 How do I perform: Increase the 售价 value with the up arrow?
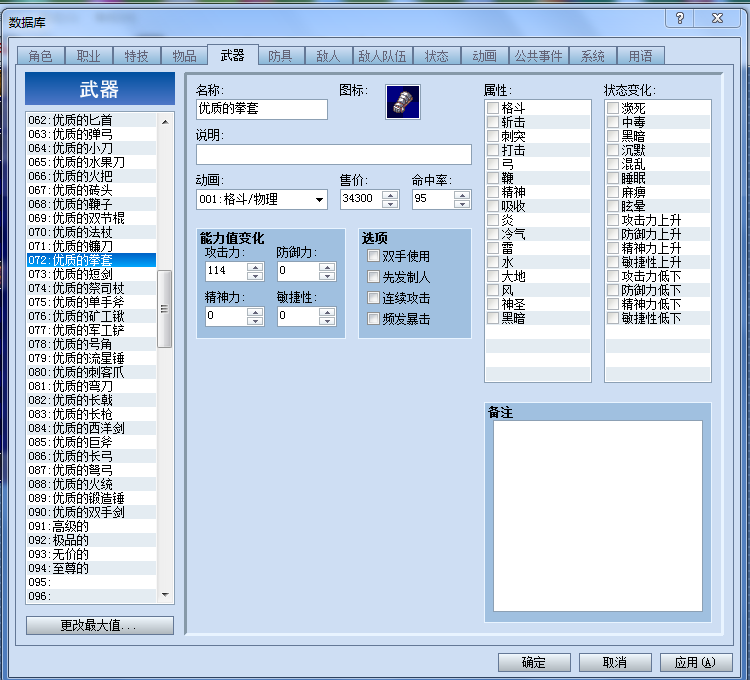390,195
